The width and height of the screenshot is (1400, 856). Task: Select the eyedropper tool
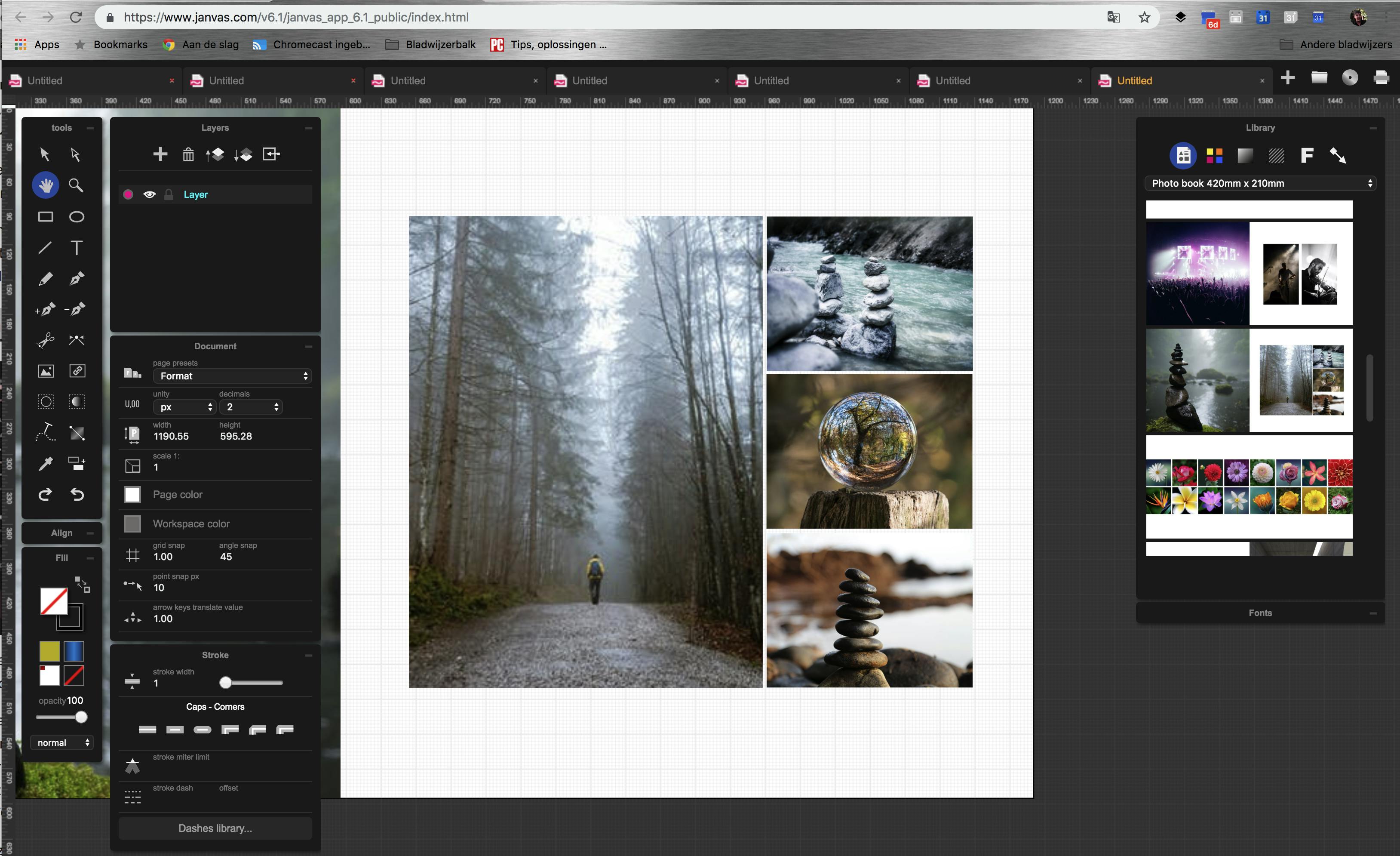pyautogui.click(x=46, y=464)
